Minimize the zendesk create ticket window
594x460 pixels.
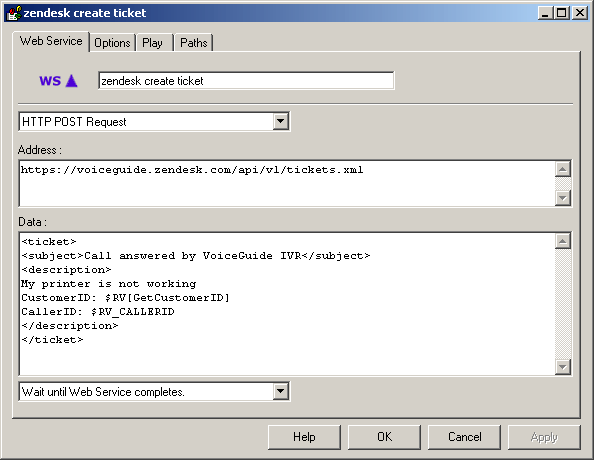[546, 13]
